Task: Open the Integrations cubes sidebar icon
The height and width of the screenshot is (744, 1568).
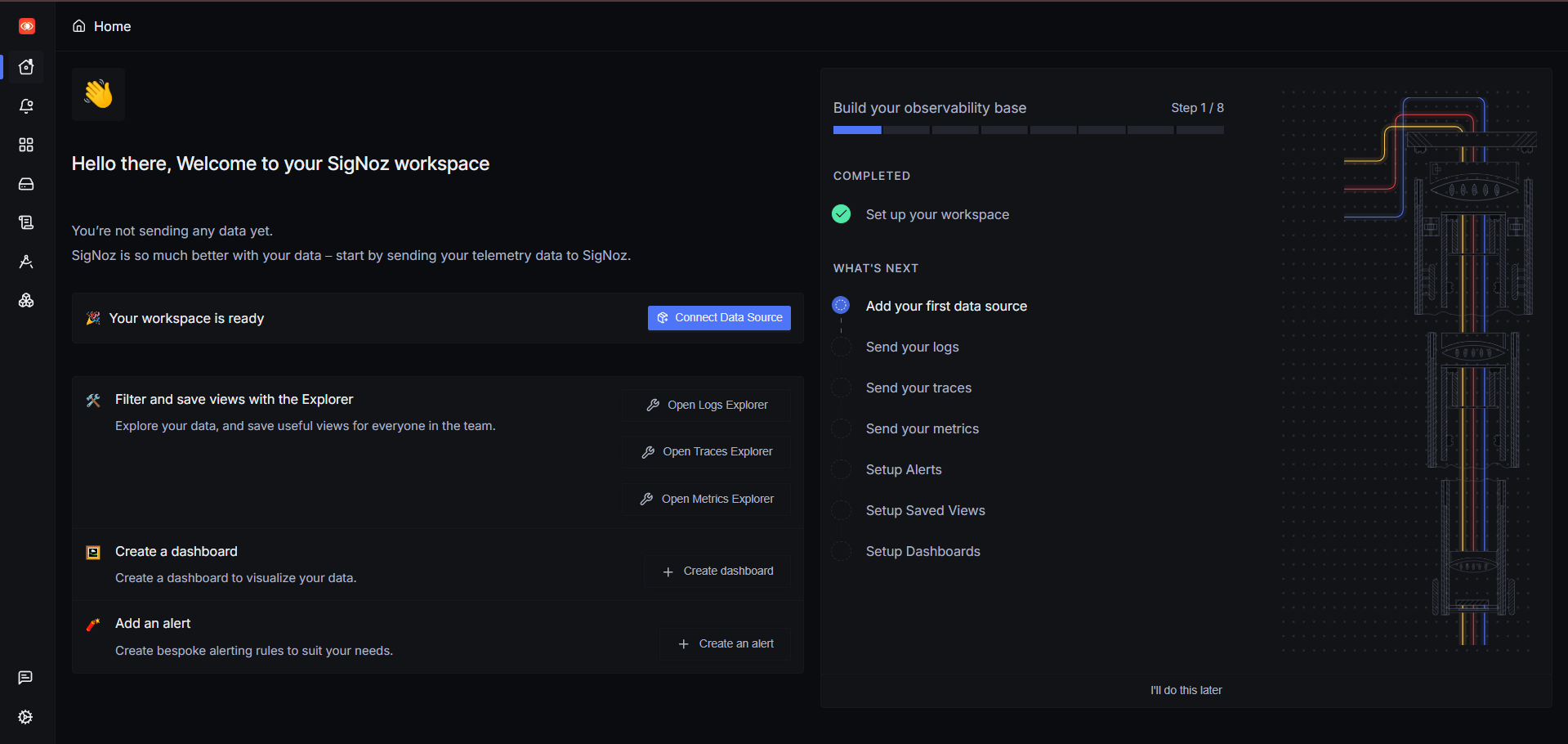Action: 26,301
